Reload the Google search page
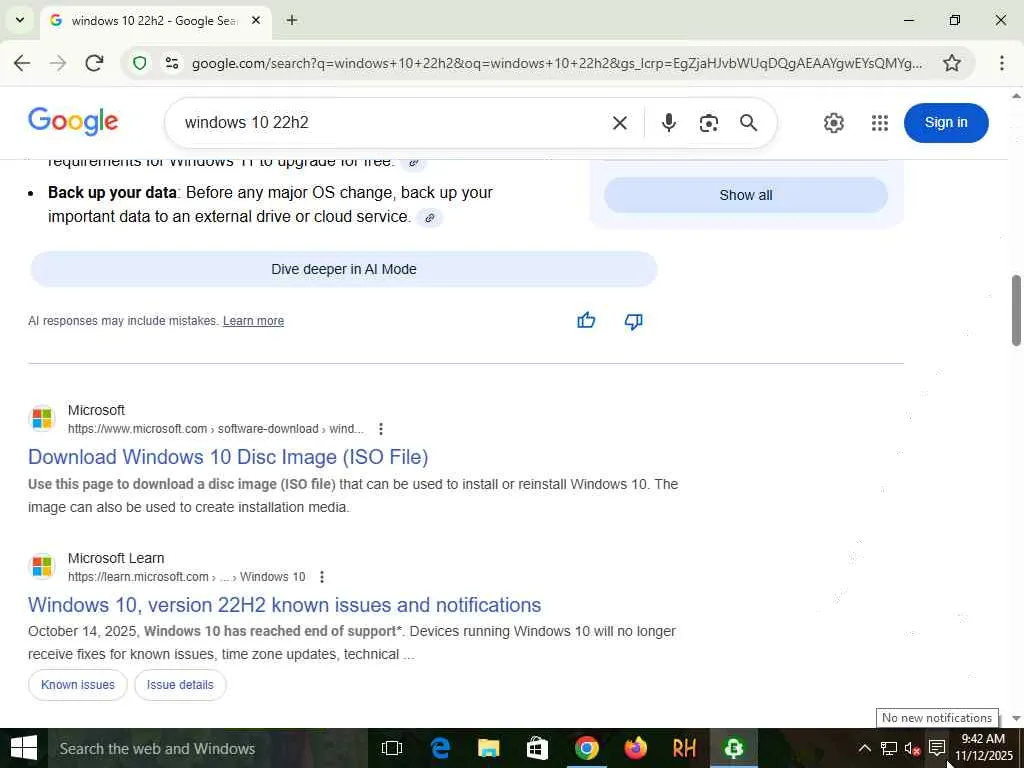1024x768 pixels. point(95,63)
